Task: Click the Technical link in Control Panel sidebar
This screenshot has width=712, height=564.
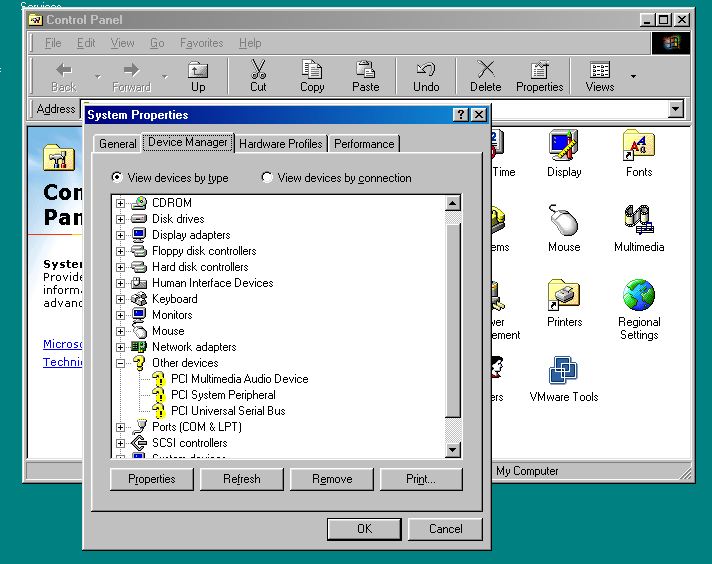Action: 63,362
